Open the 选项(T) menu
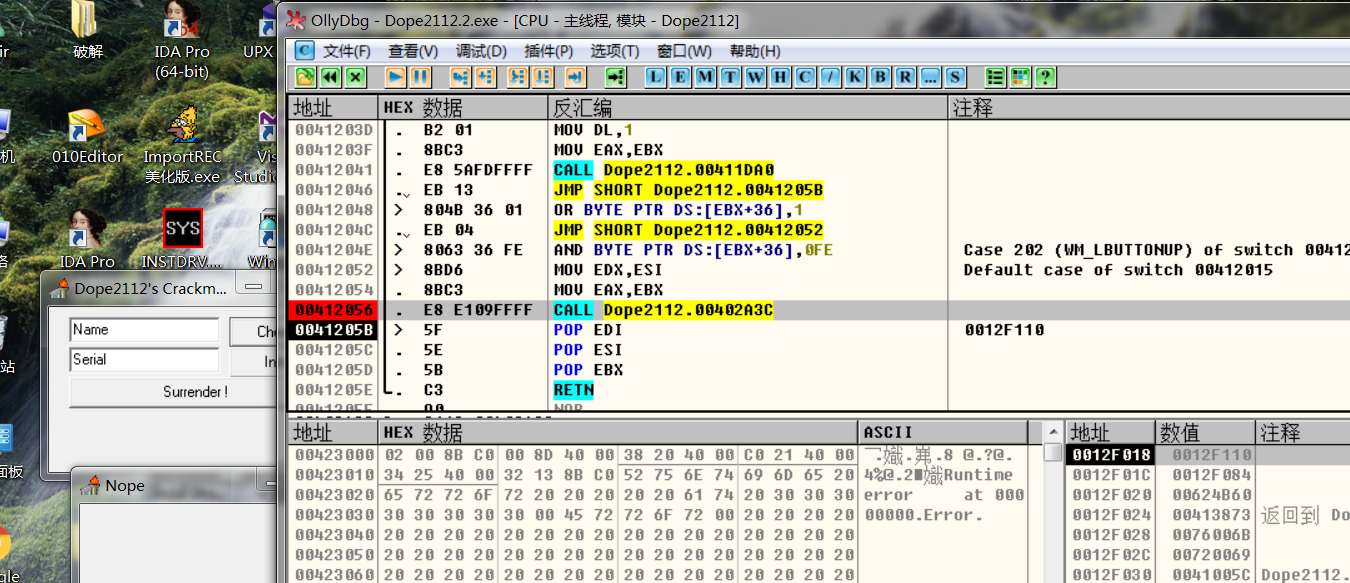Viewport: 1350px width, 583px height. tap(615, 51)
